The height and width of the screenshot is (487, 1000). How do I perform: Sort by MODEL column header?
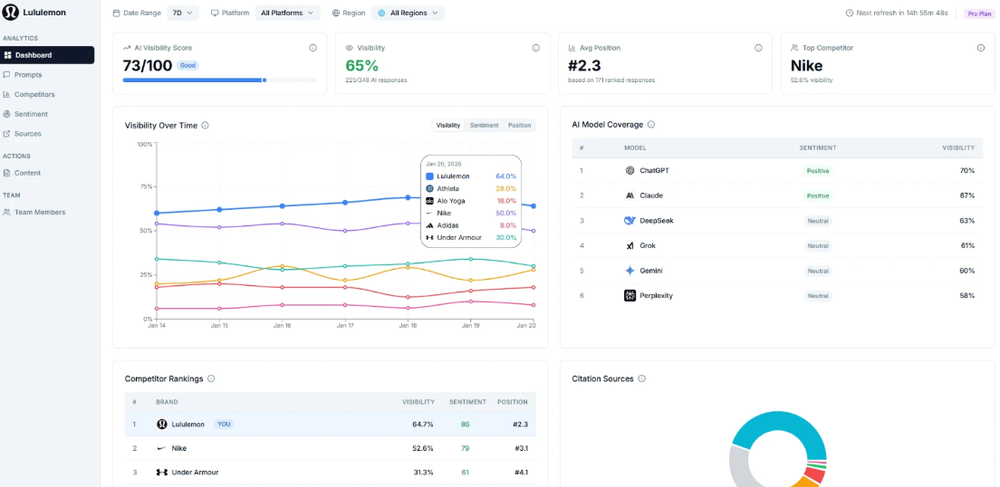(635, 148)
